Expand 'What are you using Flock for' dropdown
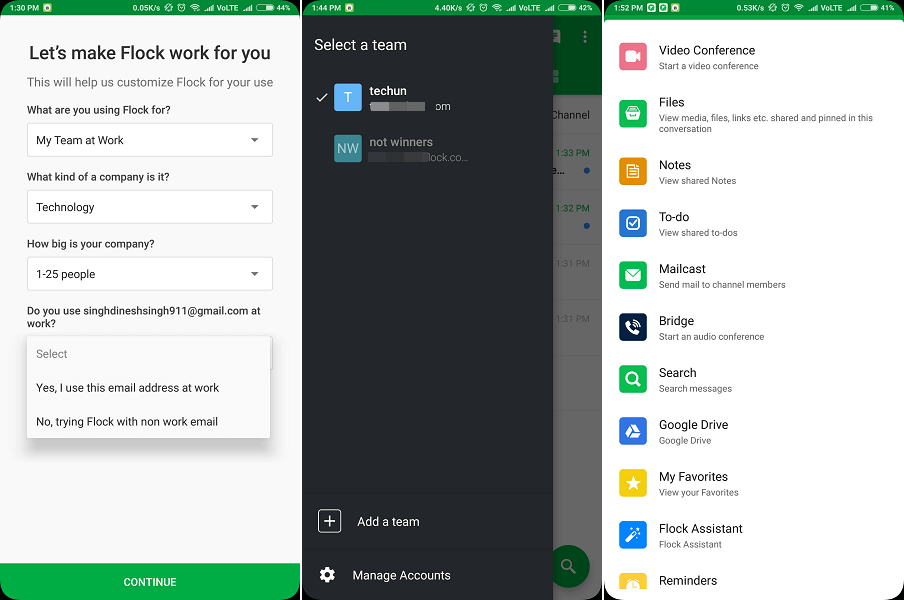The height and width of the screenshot is (600, 904). 150,140
